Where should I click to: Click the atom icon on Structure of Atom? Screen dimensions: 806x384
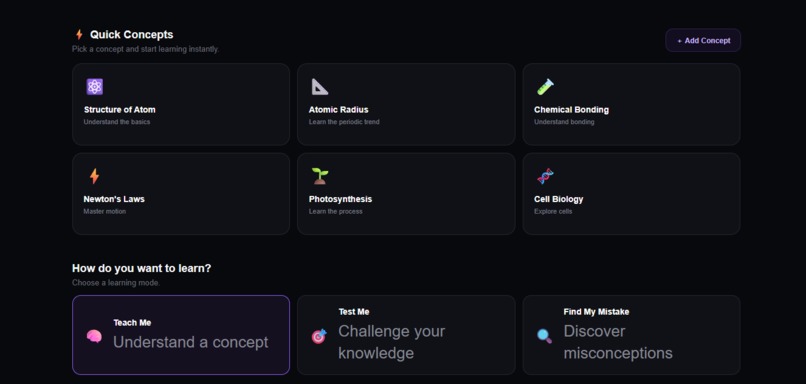coord(95,87)
